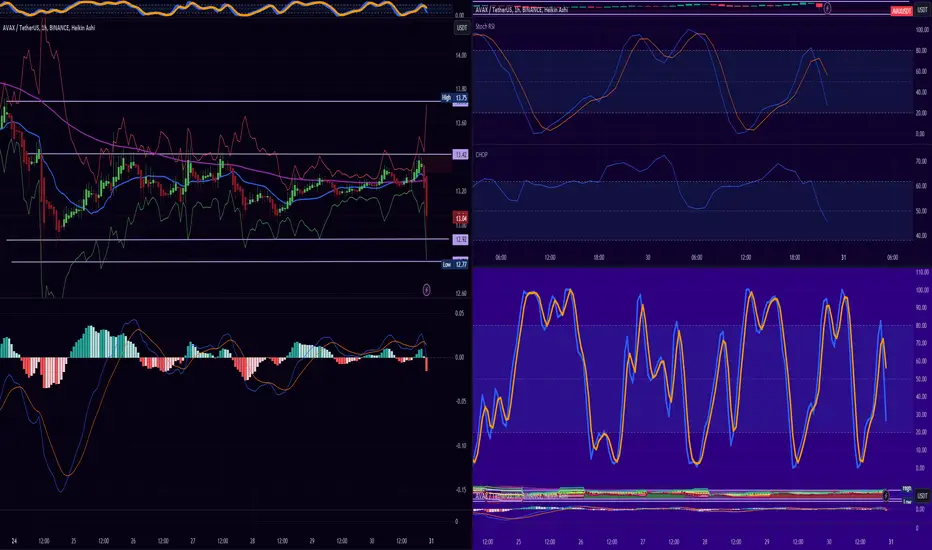Click the red AVAXUSDT price label
This screenshot has width=932, height=550.
pyautogui.click(x=901, y=11)
